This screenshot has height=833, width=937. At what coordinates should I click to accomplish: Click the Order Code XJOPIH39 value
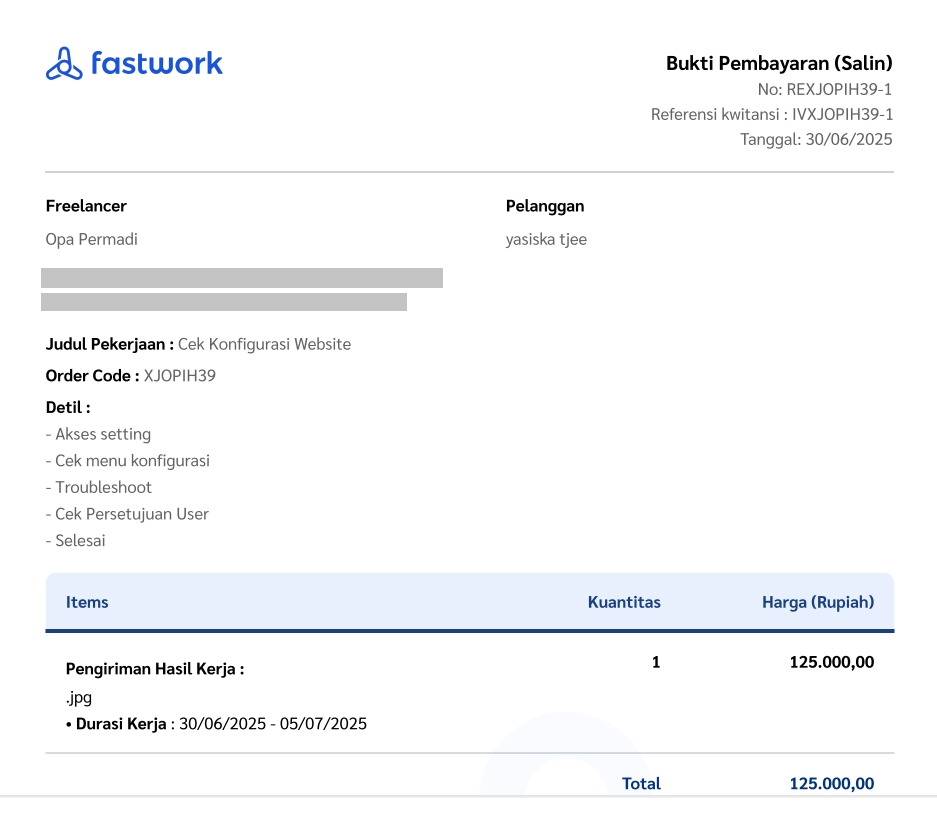click(180, 376)
